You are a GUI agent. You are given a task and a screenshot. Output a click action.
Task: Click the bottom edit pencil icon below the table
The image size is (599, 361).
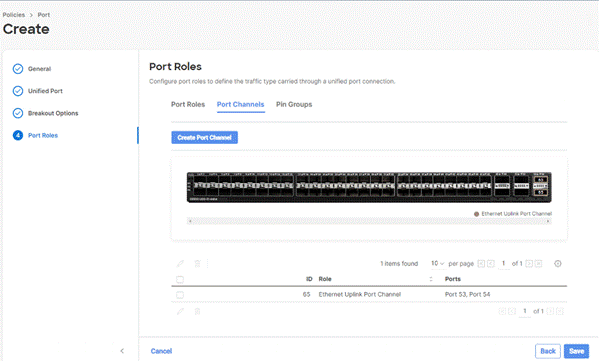pyautogui.click(x=180, y=311)
